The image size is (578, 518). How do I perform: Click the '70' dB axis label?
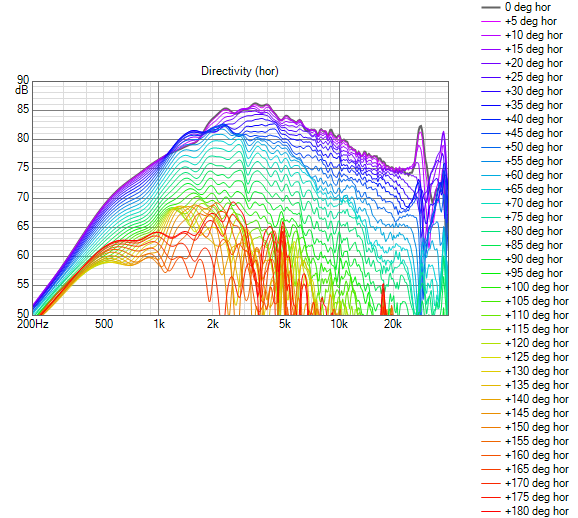pyautogui.click(x=23, y=197)
